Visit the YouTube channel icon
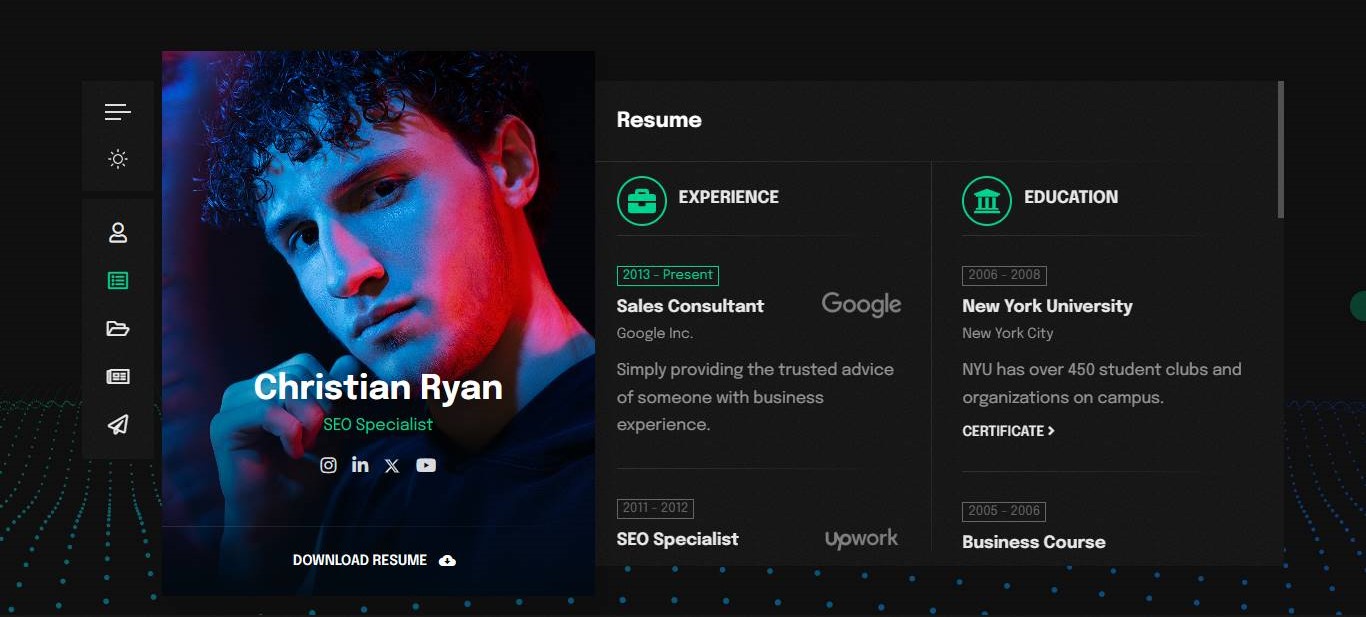 tap(426, 465)
